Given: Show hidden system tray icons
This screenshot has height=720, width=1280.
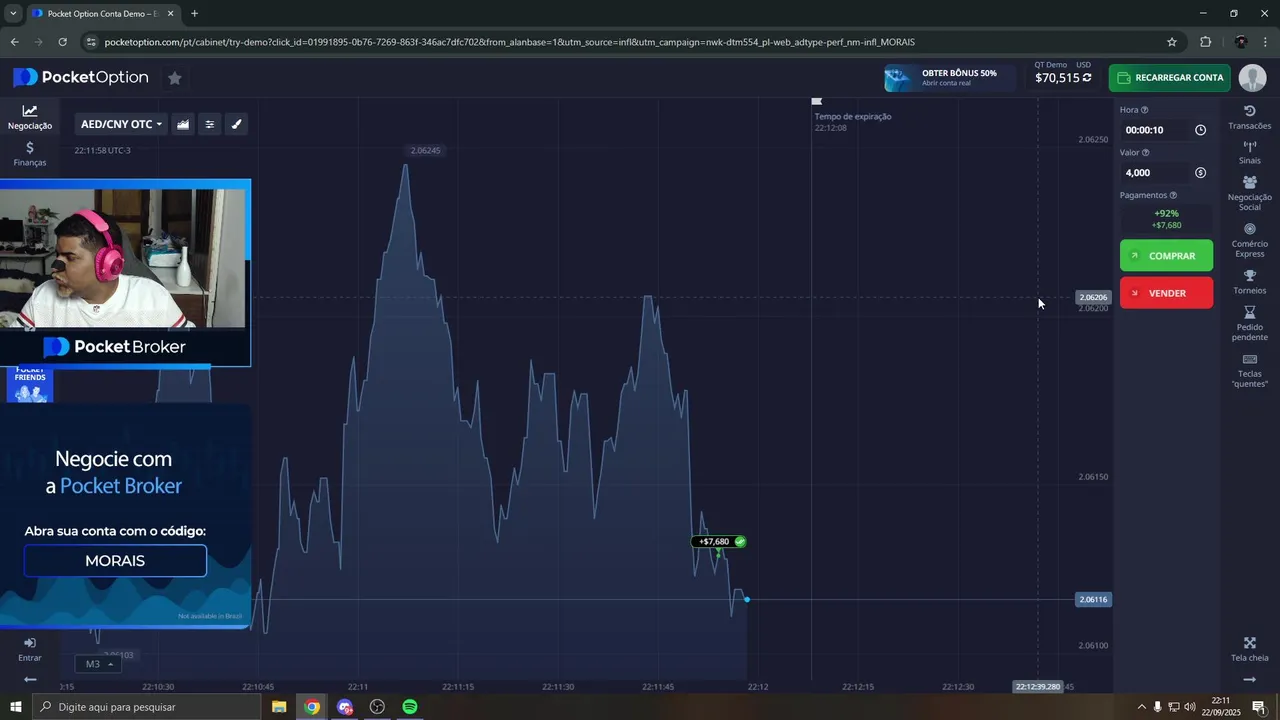Looking at the screenshot, I should click(x=1141, y=707).
